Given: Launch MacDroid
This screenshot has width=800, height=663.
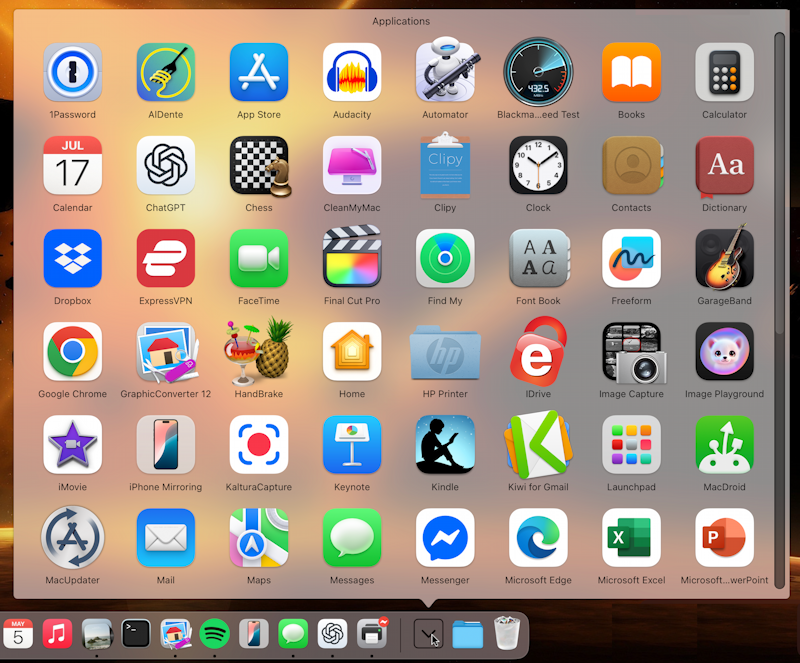Looking at the screenshot, I should (x=724, y=445).
